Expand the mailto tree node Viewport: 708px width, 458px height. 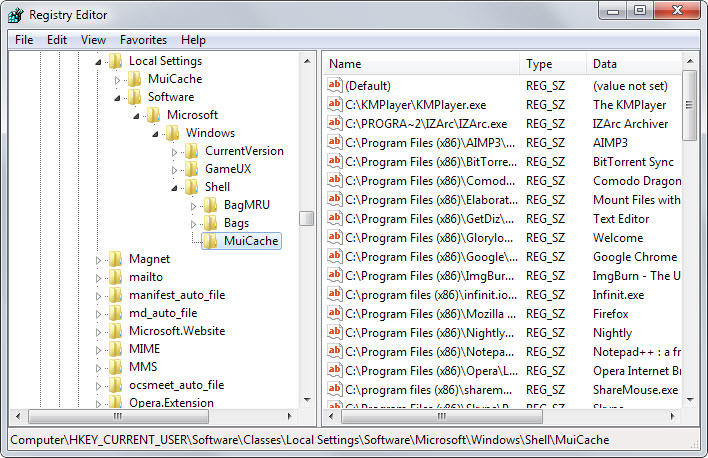coord(98,278)
